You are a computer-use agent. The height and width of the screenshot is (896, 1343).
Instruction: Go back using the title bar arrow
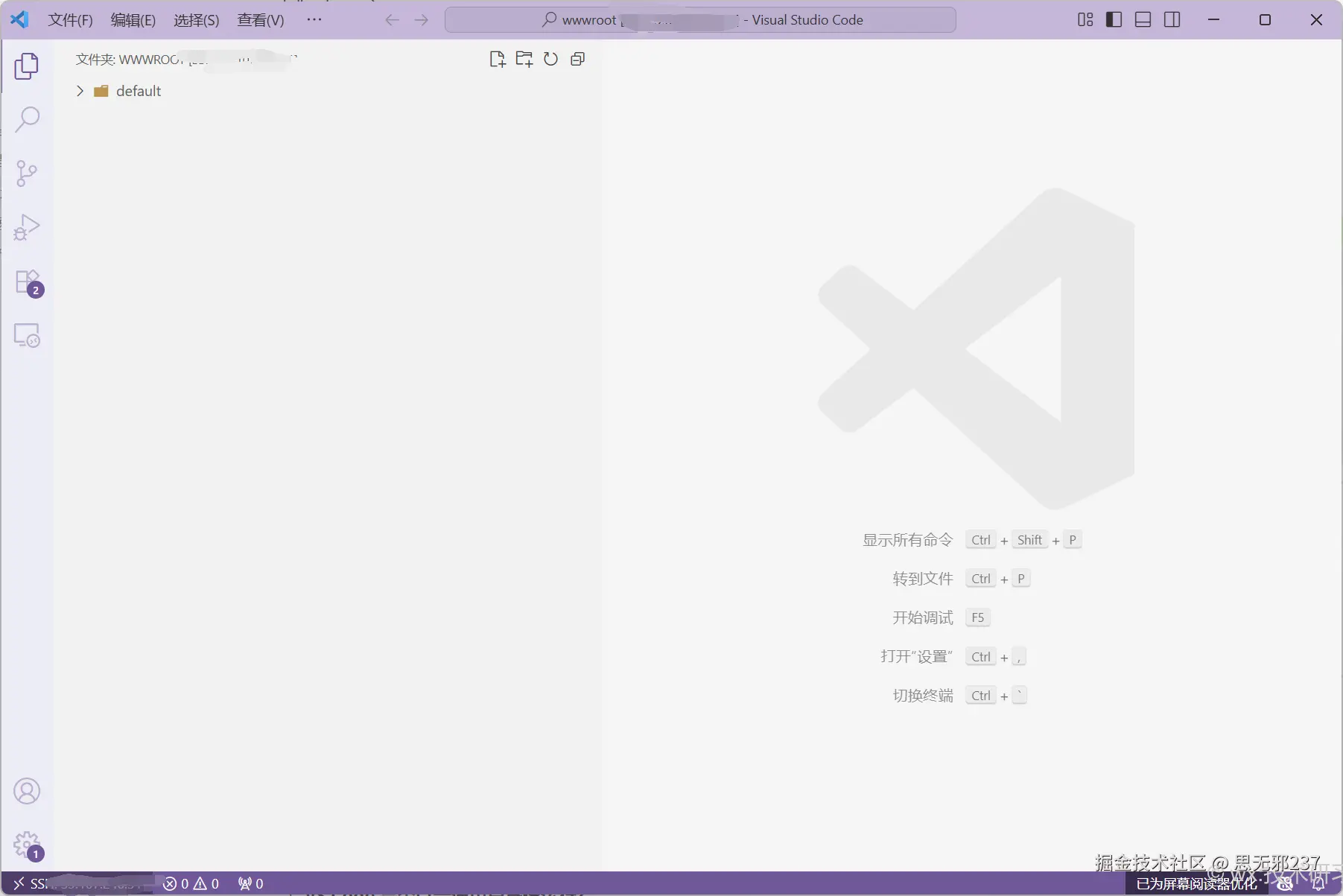393,20
